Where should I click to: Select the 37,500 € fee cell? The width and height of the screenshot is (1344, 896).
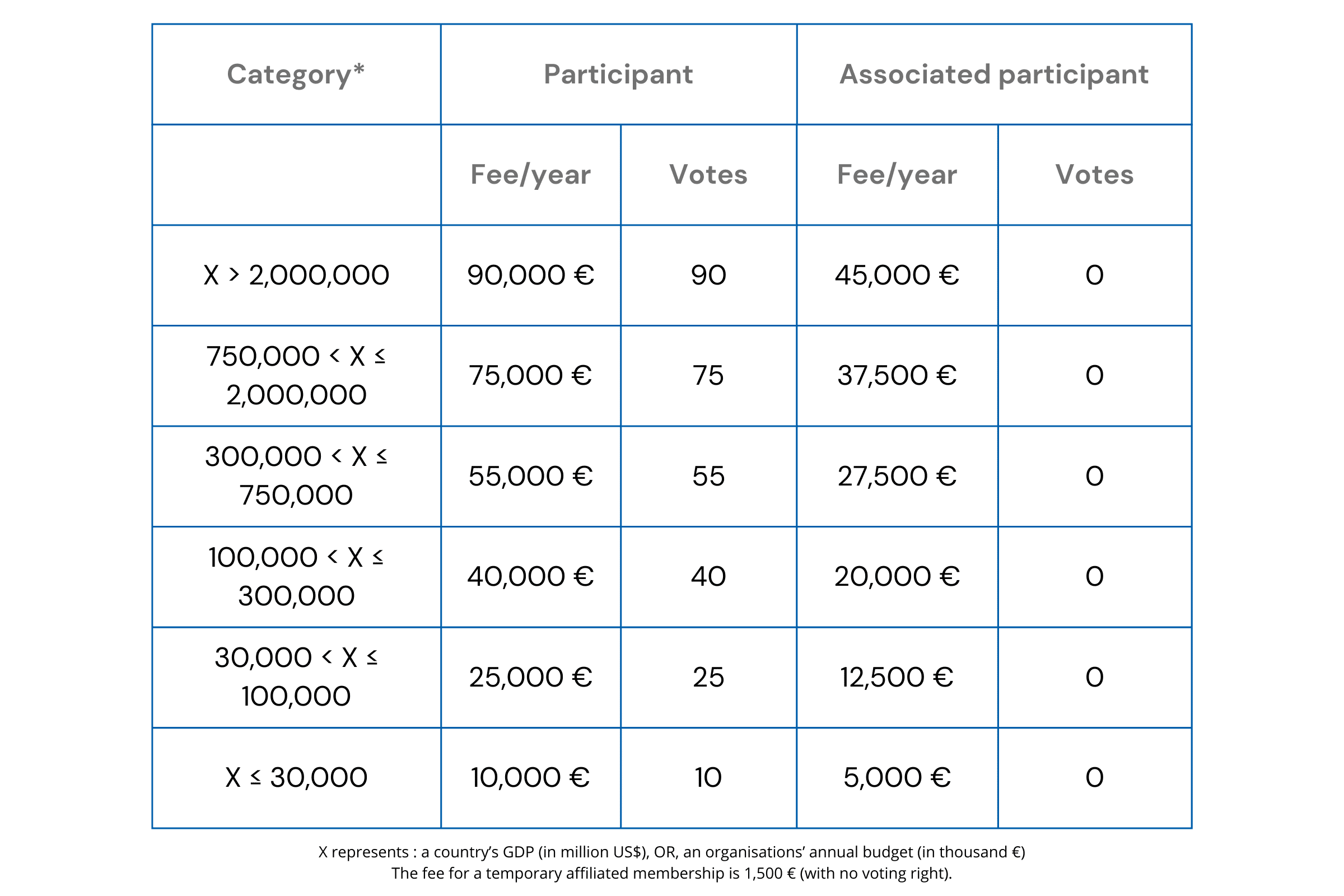pyautogui.click(x=897, y=376)
